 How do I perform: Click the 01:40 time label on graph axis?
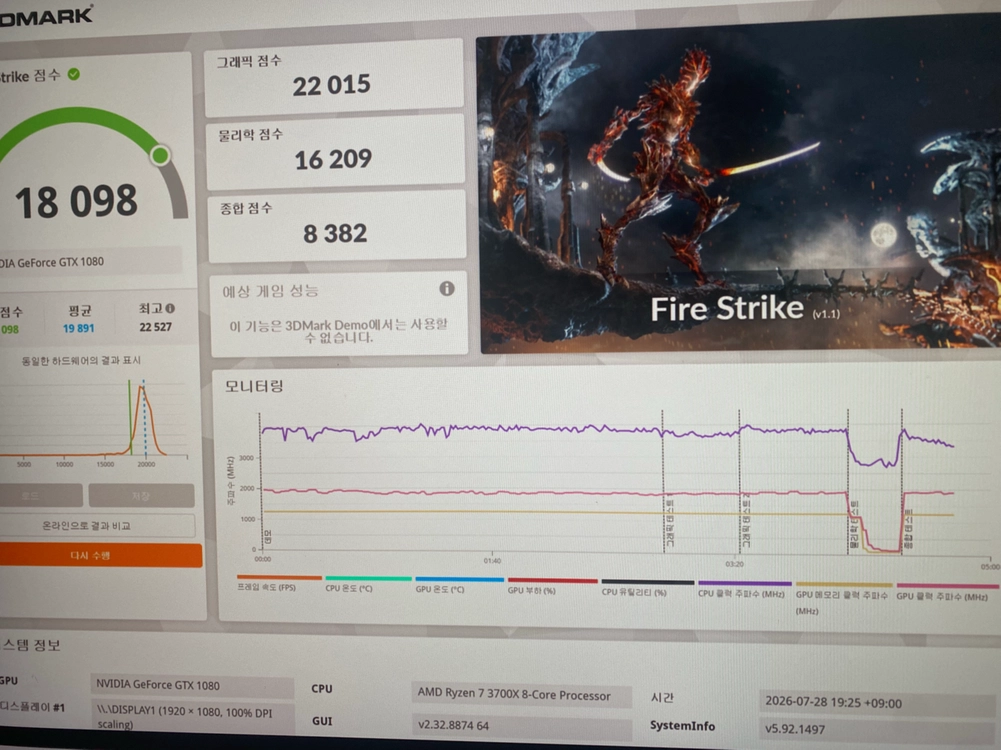pos(492,561)
